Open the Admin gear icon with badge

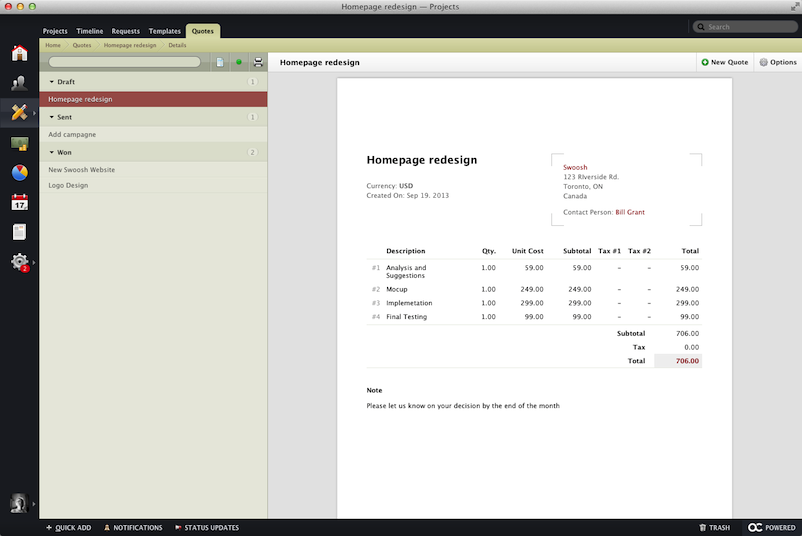[19, 262]
